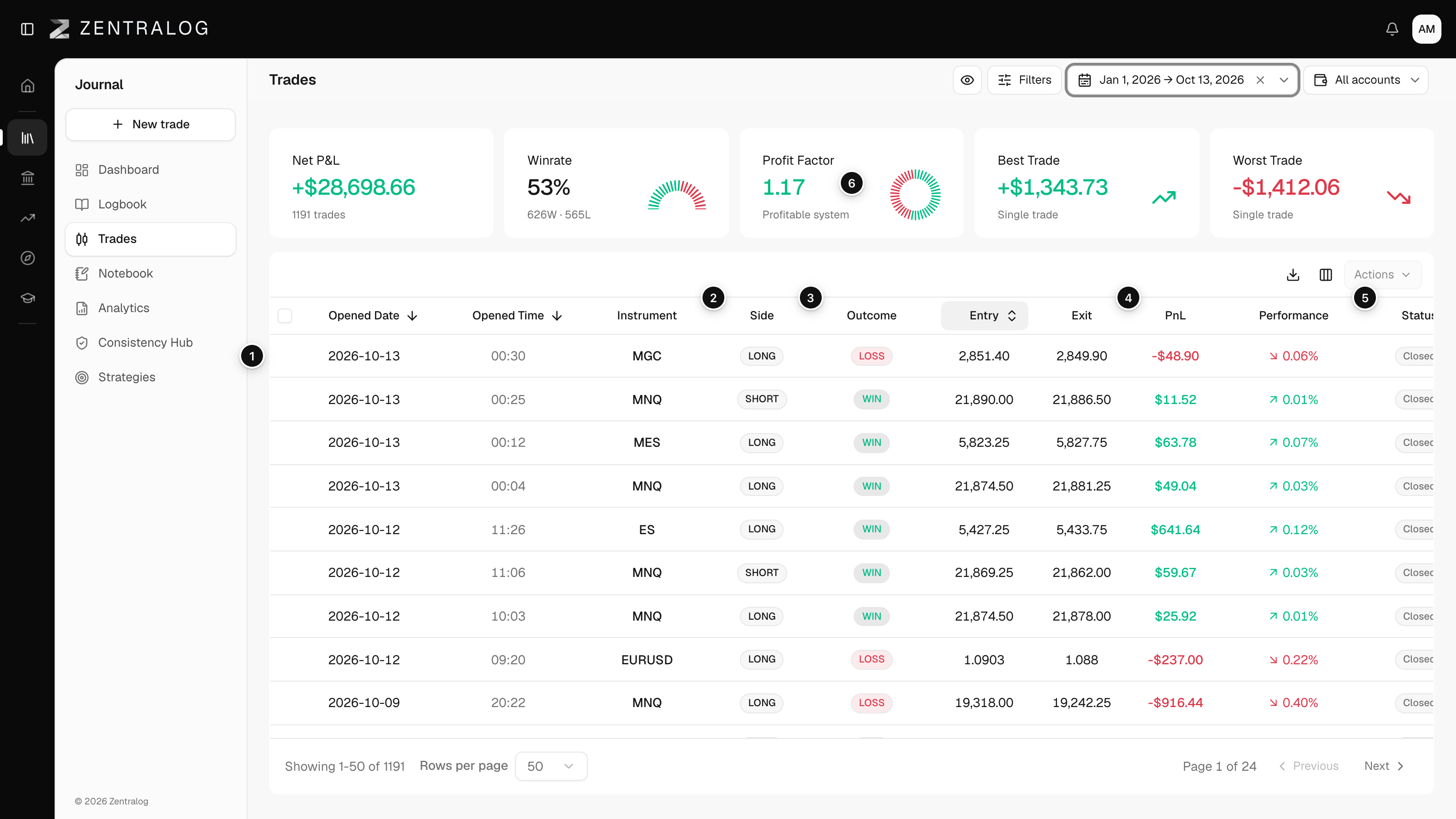The width and height of the screenshot is (1456, 819).
Task: Open the AM user avatar menu
Action: (x=1426, y=29)
